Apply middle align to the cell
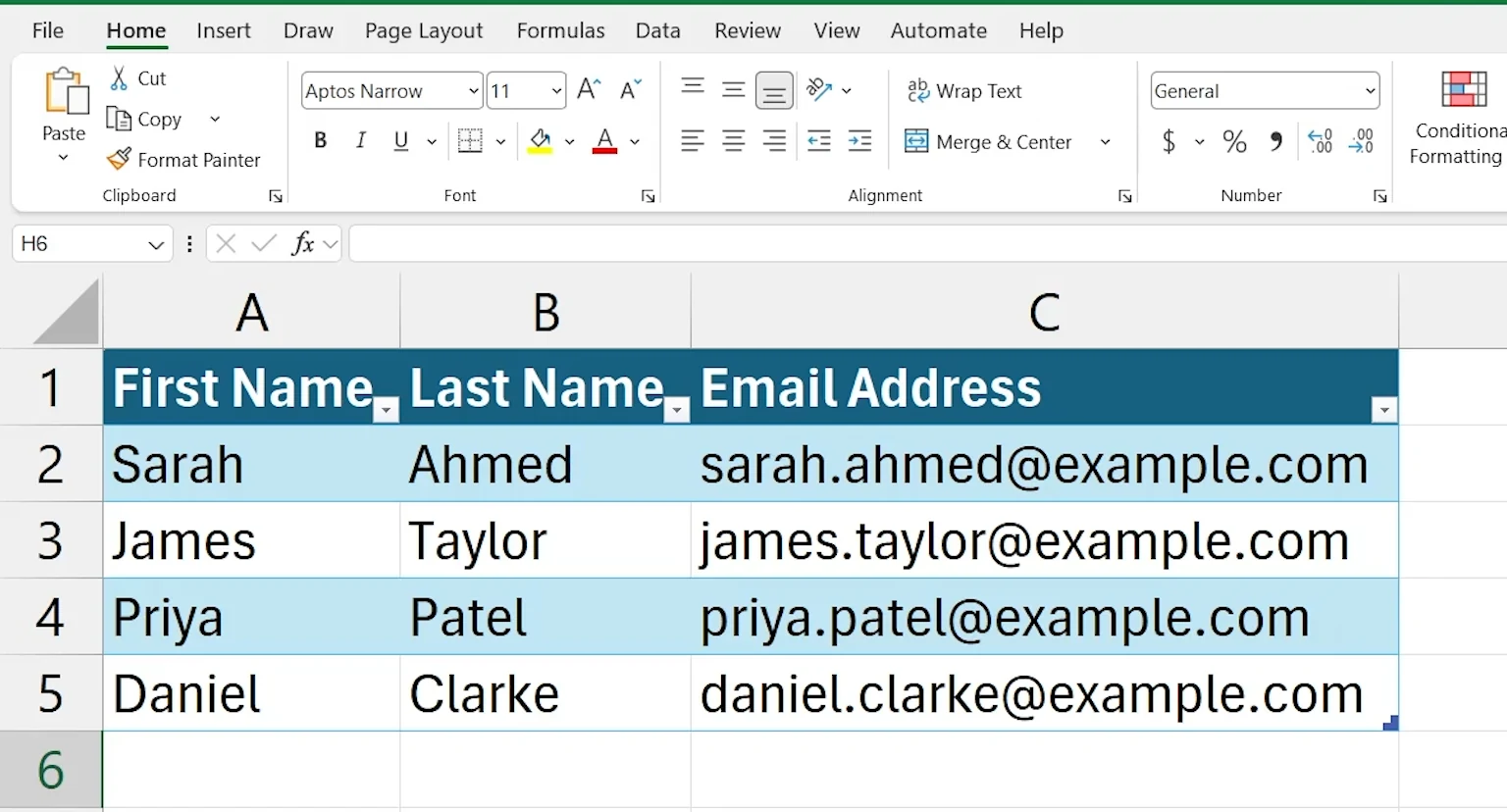Image resolution: width=1507 pixels, height=812 pixels. pyautogui.click(x=733, y=90)
